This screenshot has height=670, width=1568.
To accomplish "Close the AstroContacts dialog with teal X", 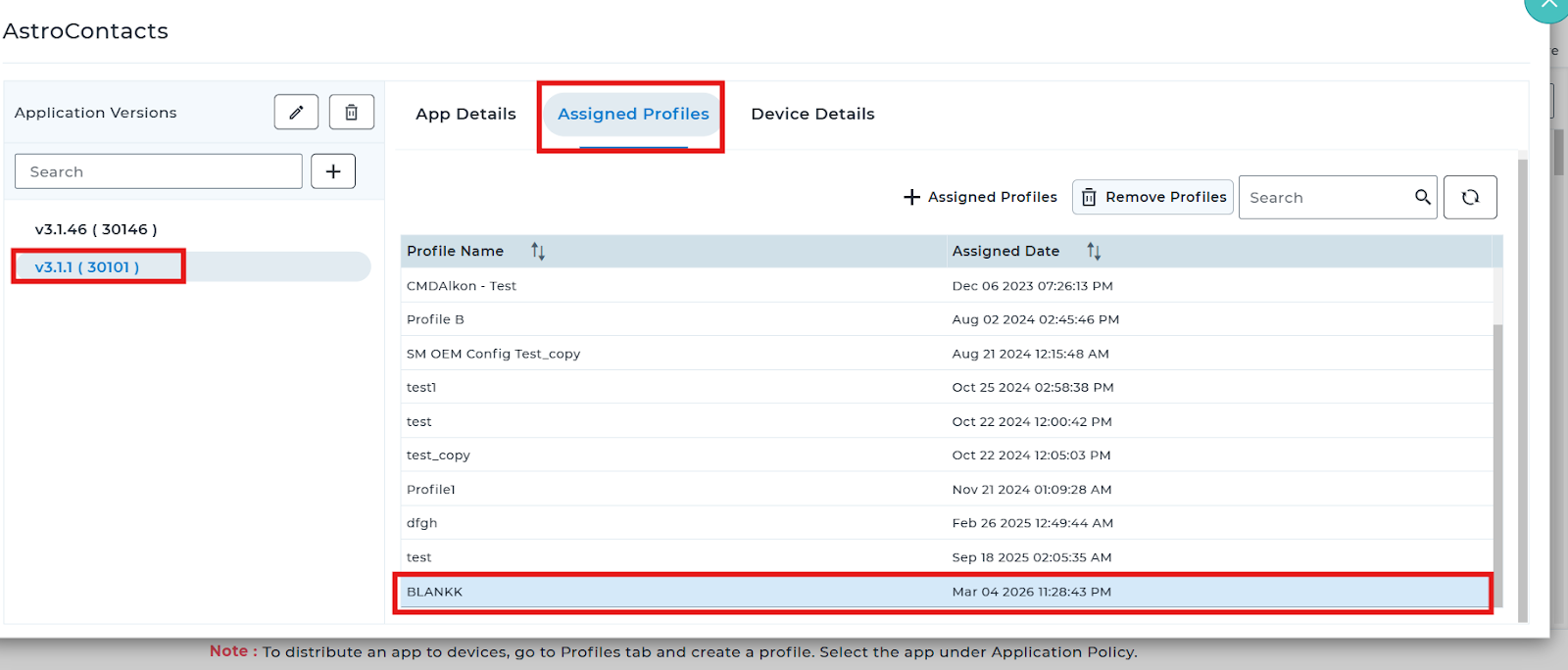I will (x=1548, y=6).
